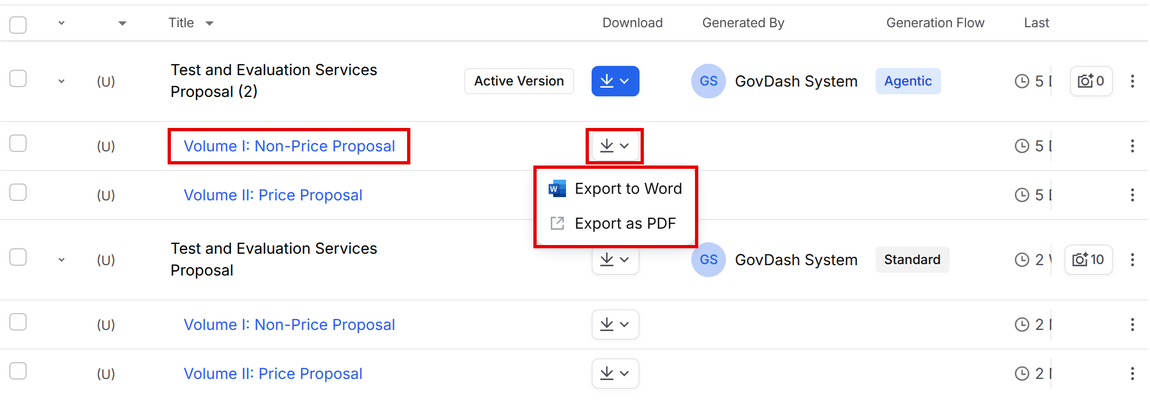Click the Standard generation flow badge
Viewport: 1150px width, 410px height.
tap(912, 260)
